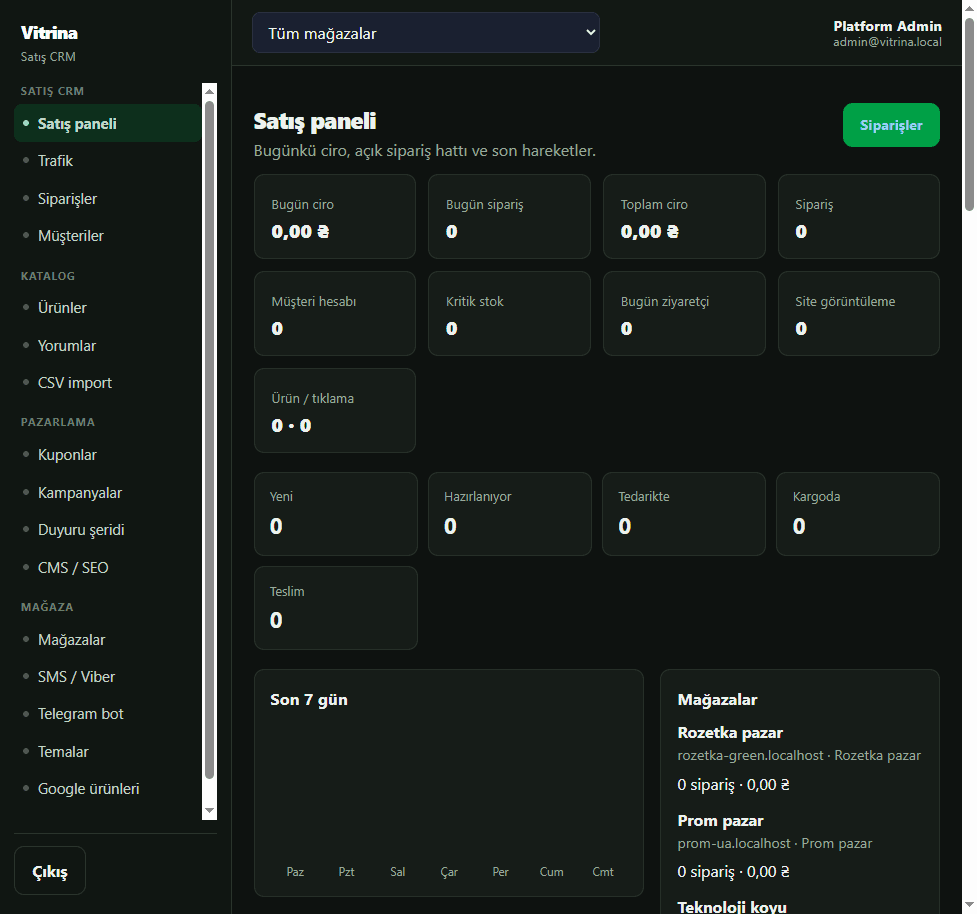Screen dimensions: 977x914
Task: Open Siparişler in the sidebar menu
Action: click(x=107, y=199)
